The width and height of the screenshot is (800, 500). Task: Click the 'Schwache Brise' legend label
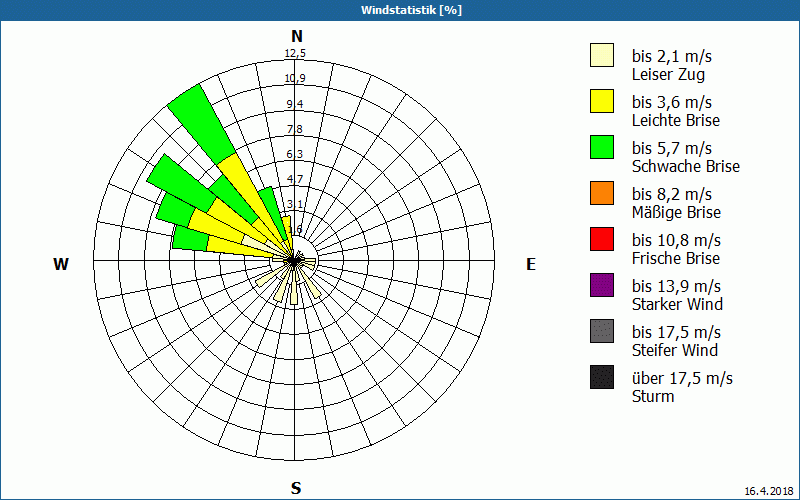(686, 166)
